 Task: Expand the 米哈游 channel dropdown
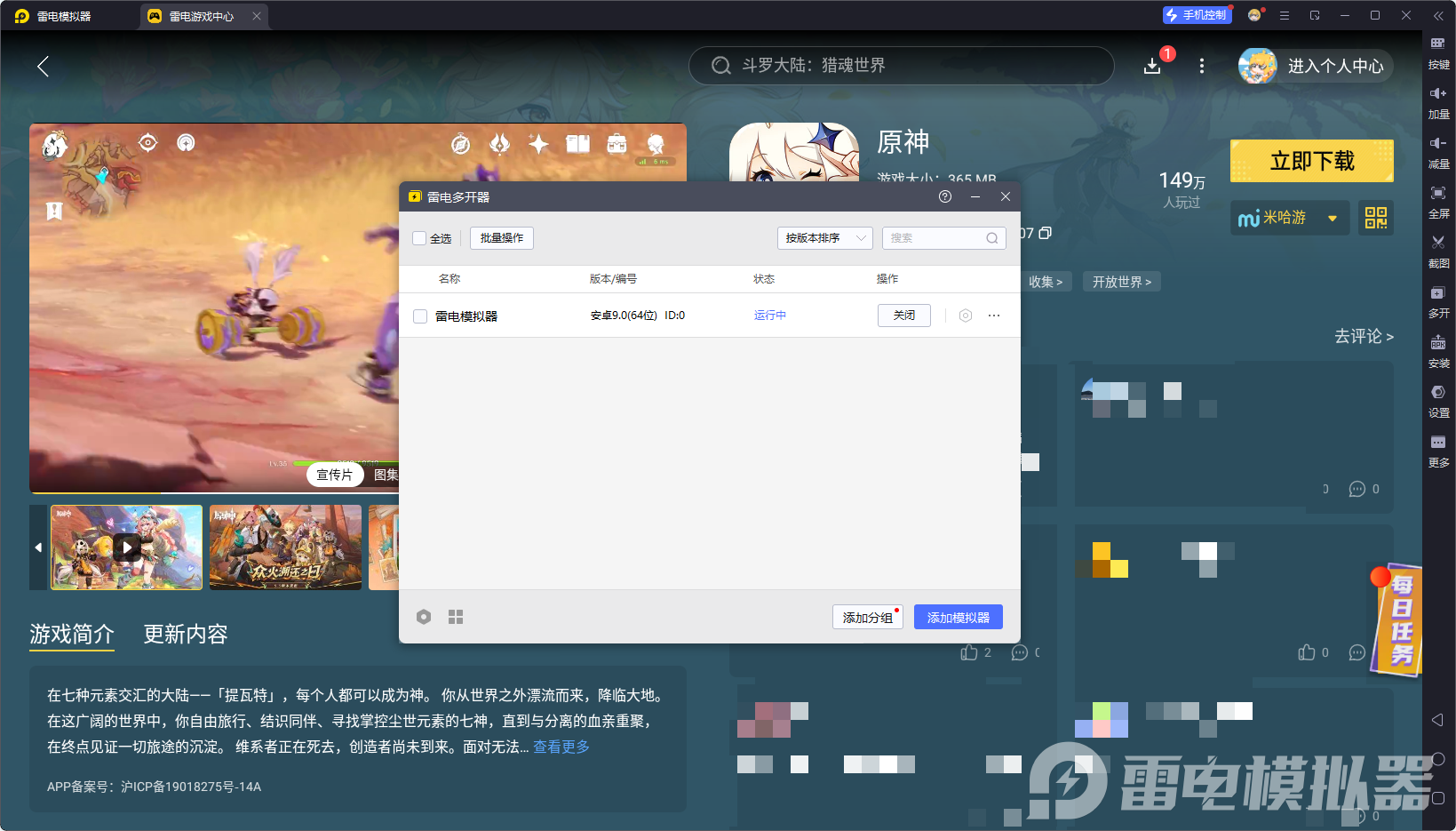pos(1332,218)
